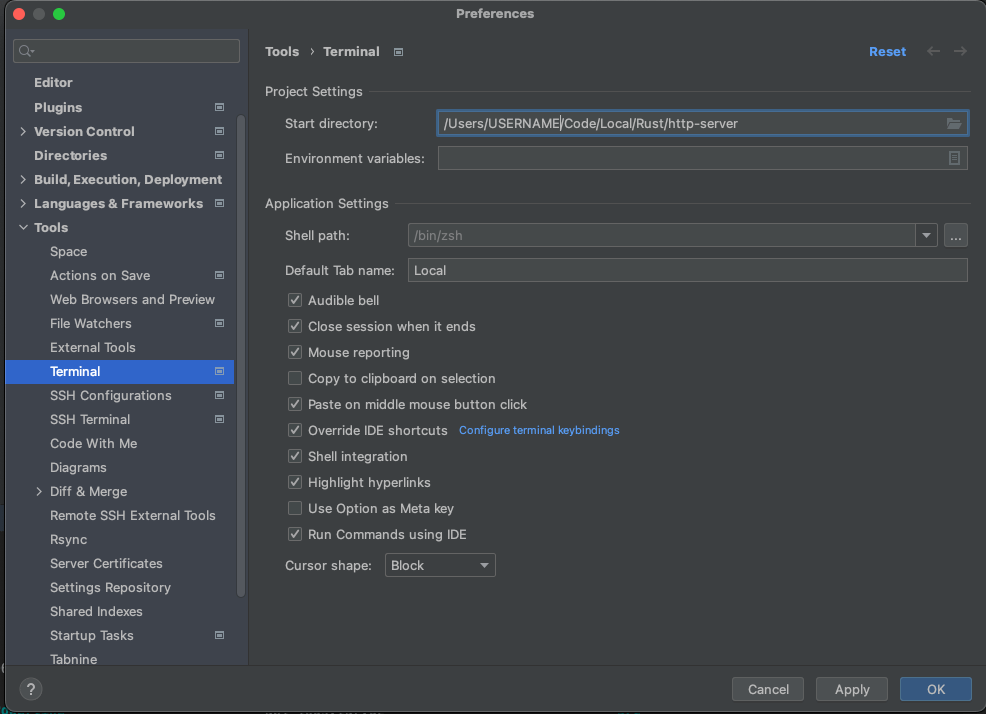Enable Copy to clipboard on selection
Viewport: 986px width, 714px height.
click(x=295, y=378)
